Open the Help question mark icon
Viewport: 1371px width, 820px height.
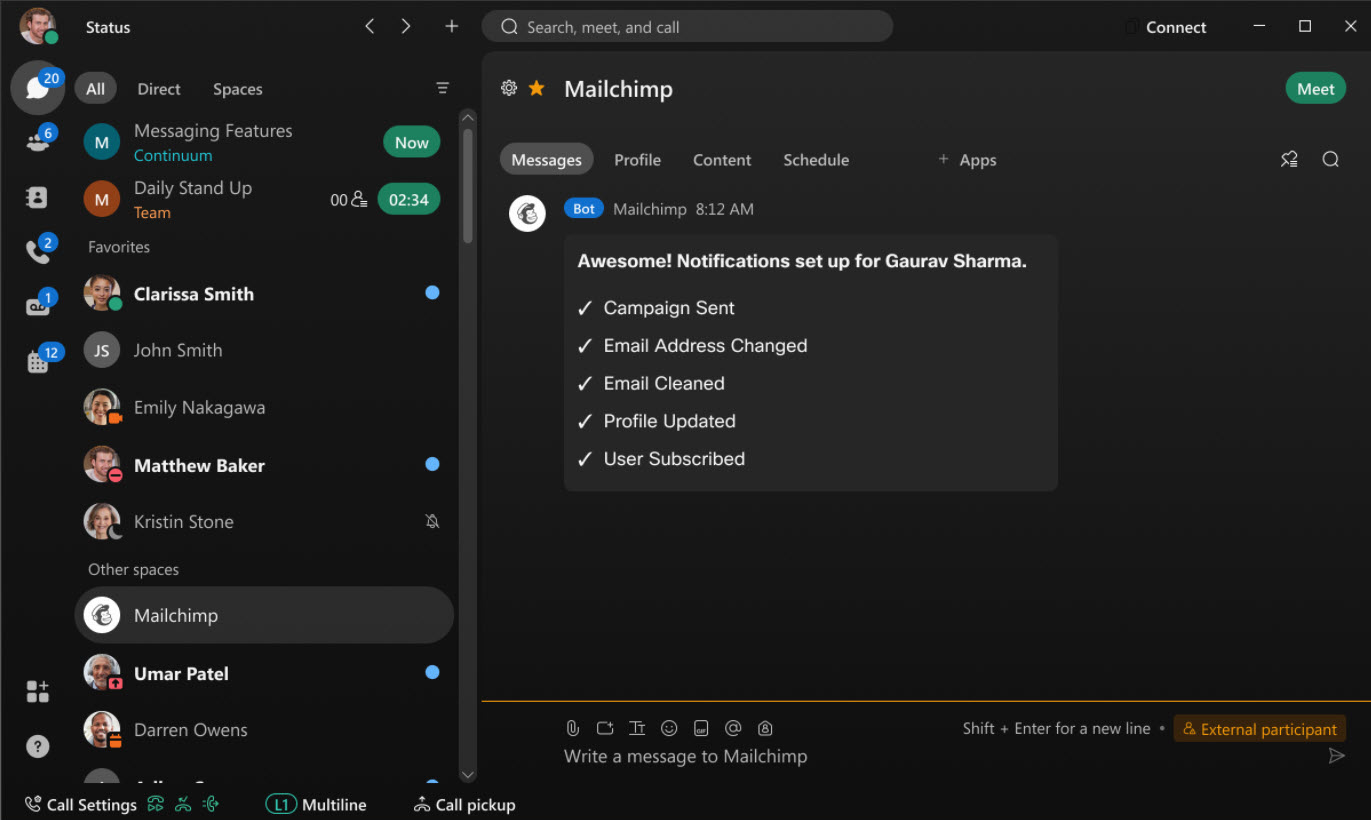click(37, 746)
